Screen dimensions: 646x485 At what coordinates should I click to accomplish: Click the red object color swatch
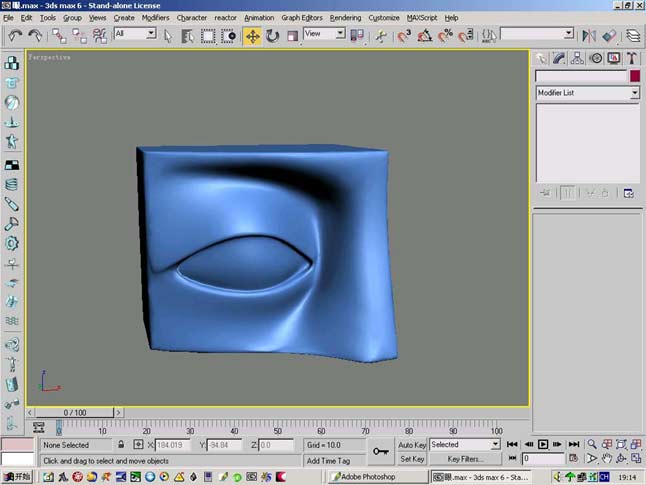pyautogui.click(x=635, y=76)
